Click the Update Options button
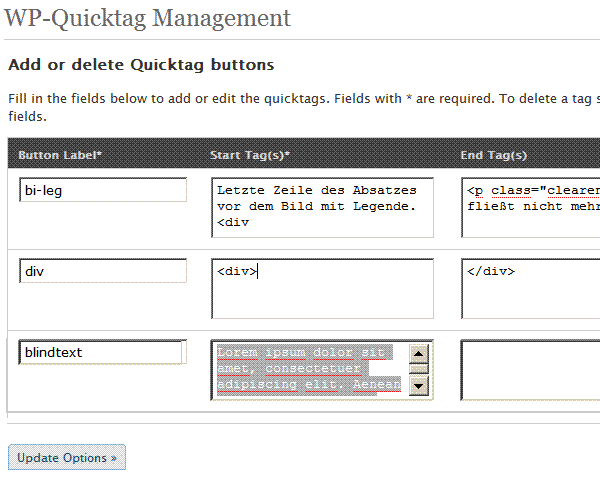 [67, 457]
